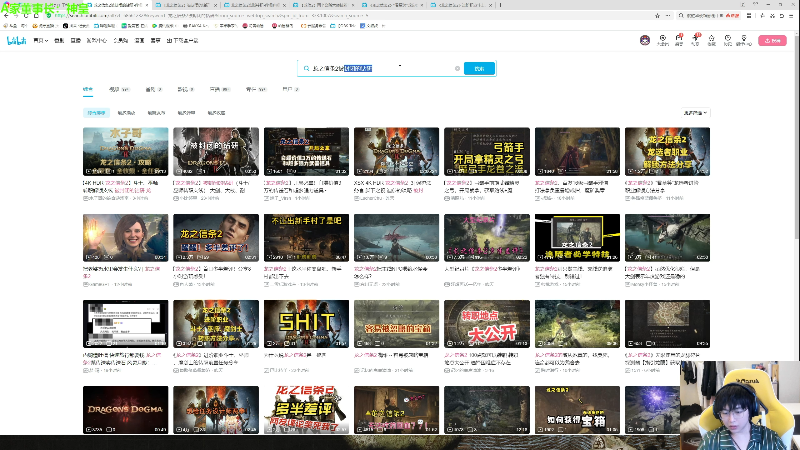Image resolution: width=800 pixels, height=450 pixels.
Task: Click the browser back arrow
Action: pos(6,16)
